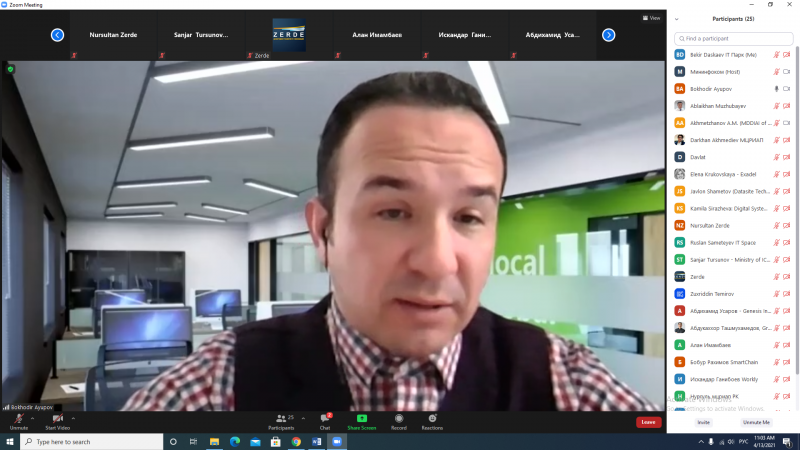Collapse Participants panel chevron
This screenshot has width=800, height=450.
(677, 19)
